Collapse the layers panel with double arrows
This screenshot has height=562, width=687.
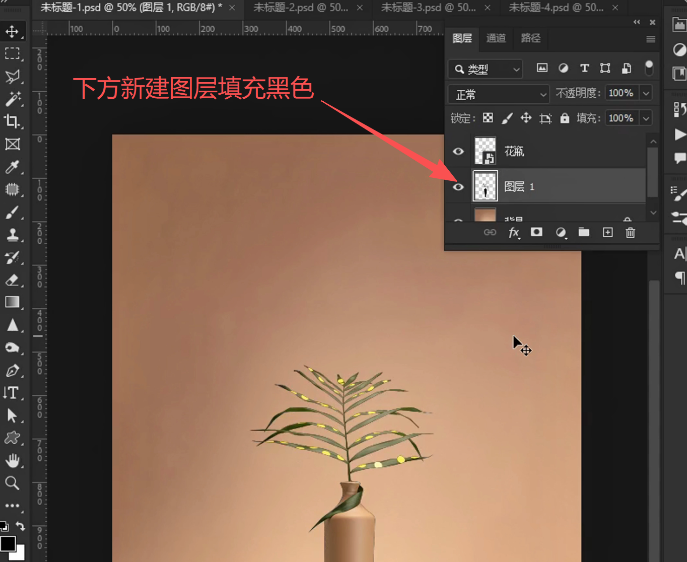point(637,22)
